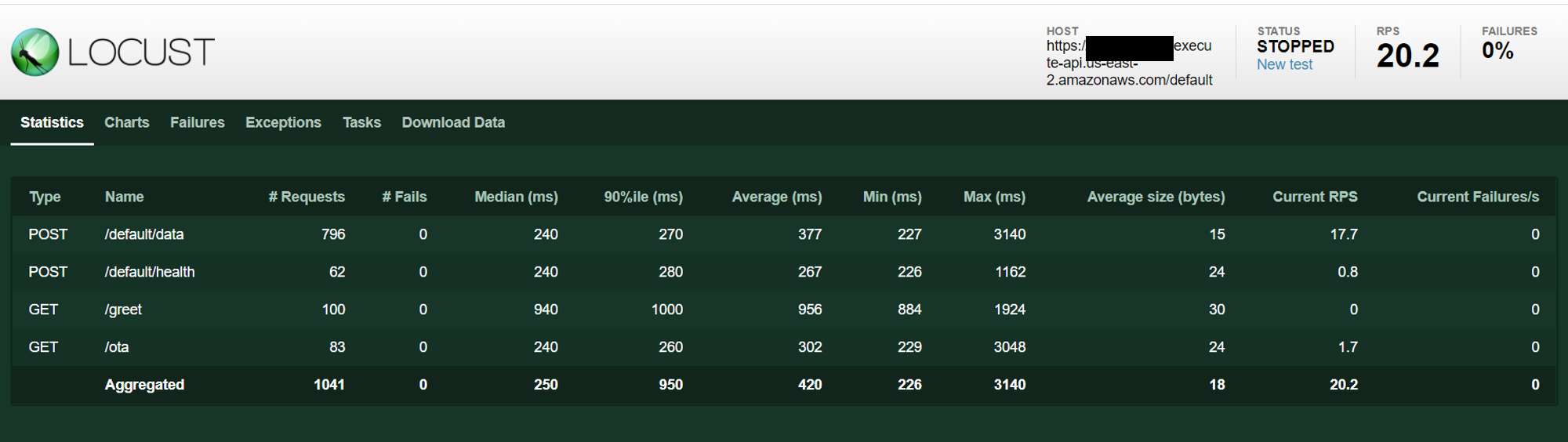
Task: Switch to the Failures tab
Action: coord(198,122)
